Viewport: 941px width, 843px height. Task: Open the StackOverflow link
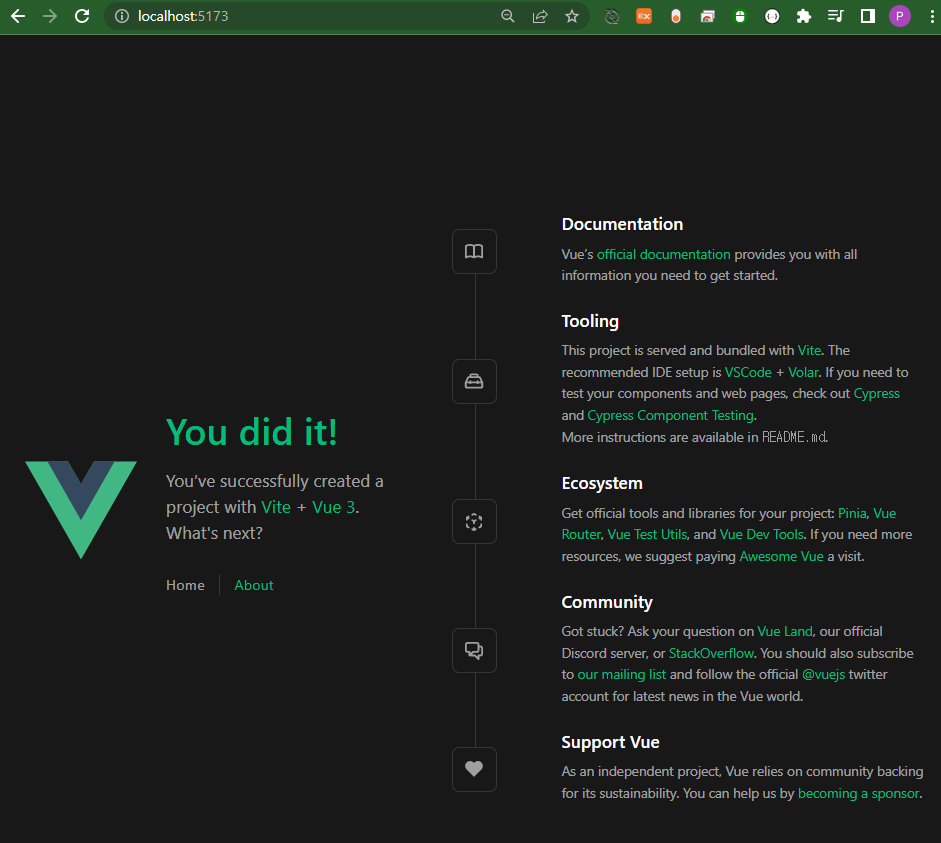pyautogui.click(x=711, y=653)
